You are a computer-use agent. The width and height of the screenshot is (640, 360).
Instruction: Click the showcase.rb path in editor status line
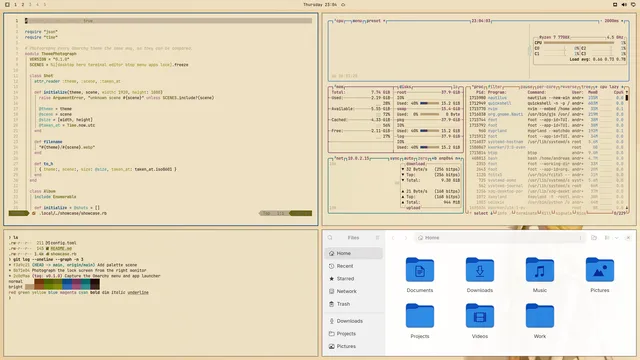[x=73, y=213]
